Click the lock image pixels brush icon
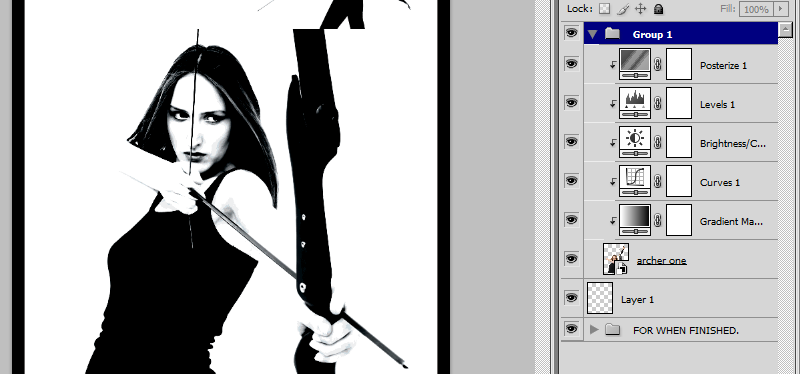This screenshot has width=800, height=374. pyautogui.click(x=623, y=9)
